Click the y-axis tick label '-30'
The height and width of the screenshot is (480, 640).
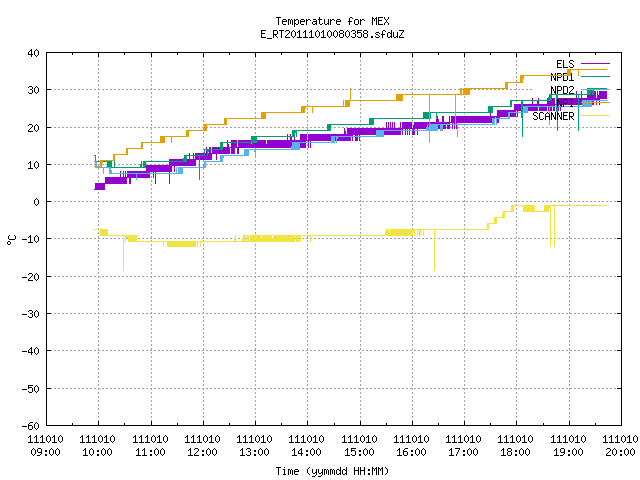tap(31, 314)
